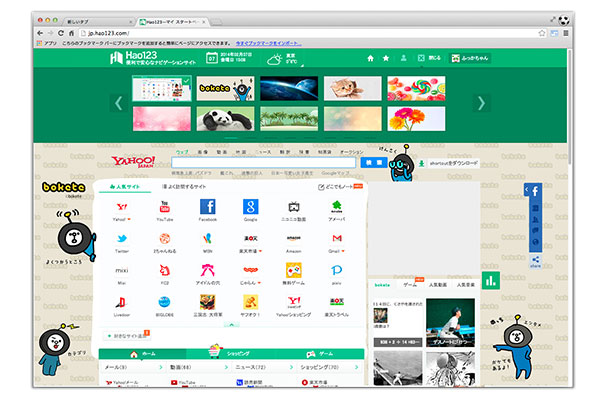Open the 2channel site icon
600x400 pixels.
(165, 238)
